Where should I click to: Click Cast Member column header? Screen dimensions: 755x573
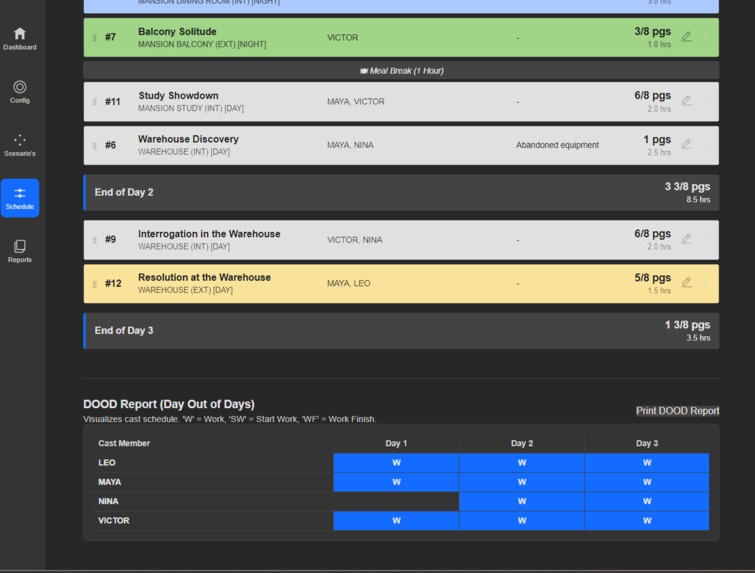[x=124, y=443]
